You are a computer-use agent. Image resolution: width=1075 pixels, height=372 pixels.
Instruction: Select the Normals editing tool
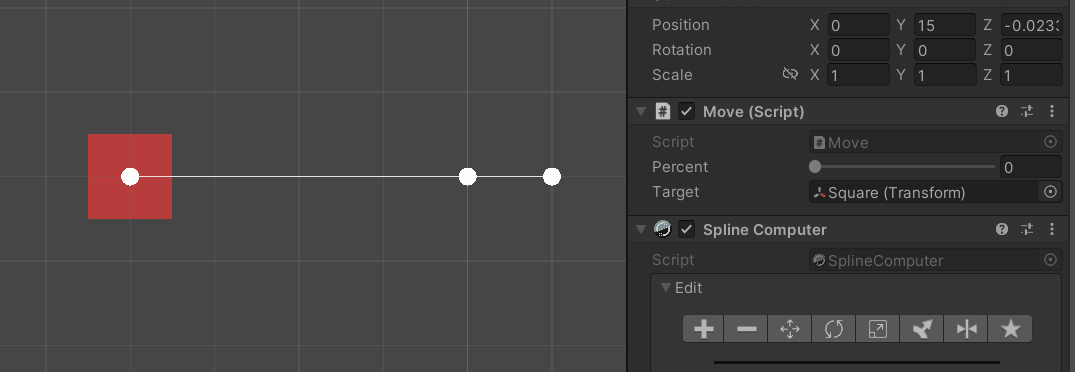[921, 329]
